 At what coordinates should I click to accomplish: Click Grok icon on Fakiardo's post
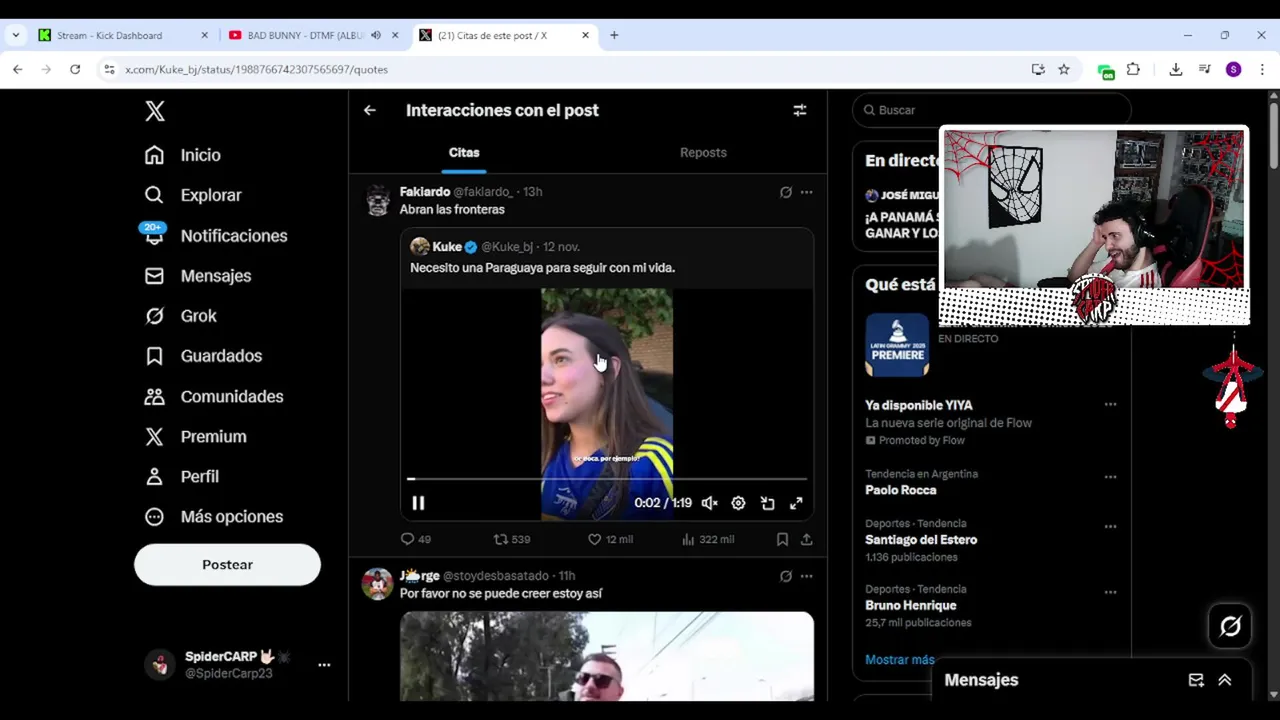786,192
